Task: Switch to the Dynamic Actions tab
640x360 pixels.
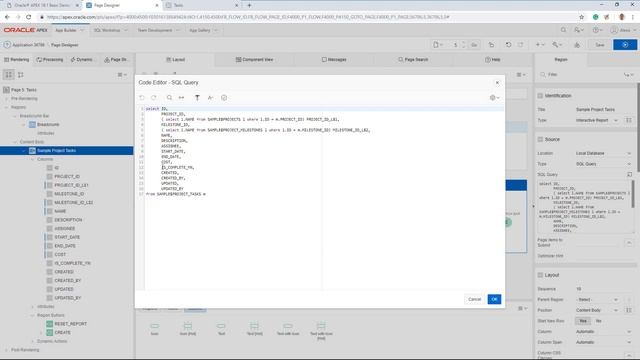Action: pyautogui.click(x=82, y=60)
